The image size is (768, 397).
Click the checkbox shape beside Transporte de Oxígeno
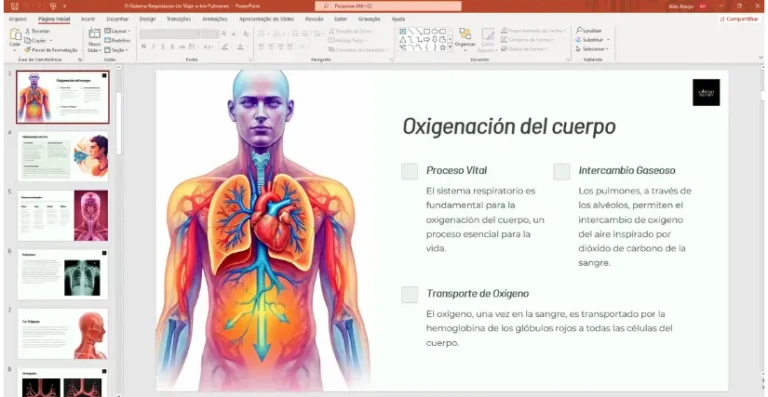pos(409,295)
